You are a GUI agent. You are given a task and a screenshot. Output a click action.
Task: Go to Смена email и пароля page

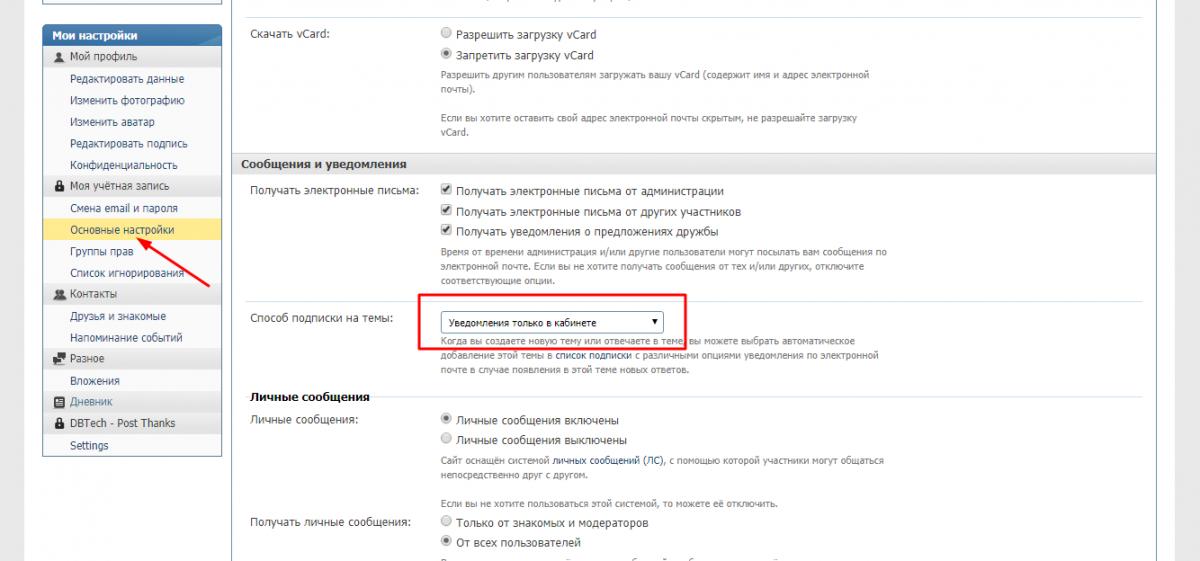[124, 209]
